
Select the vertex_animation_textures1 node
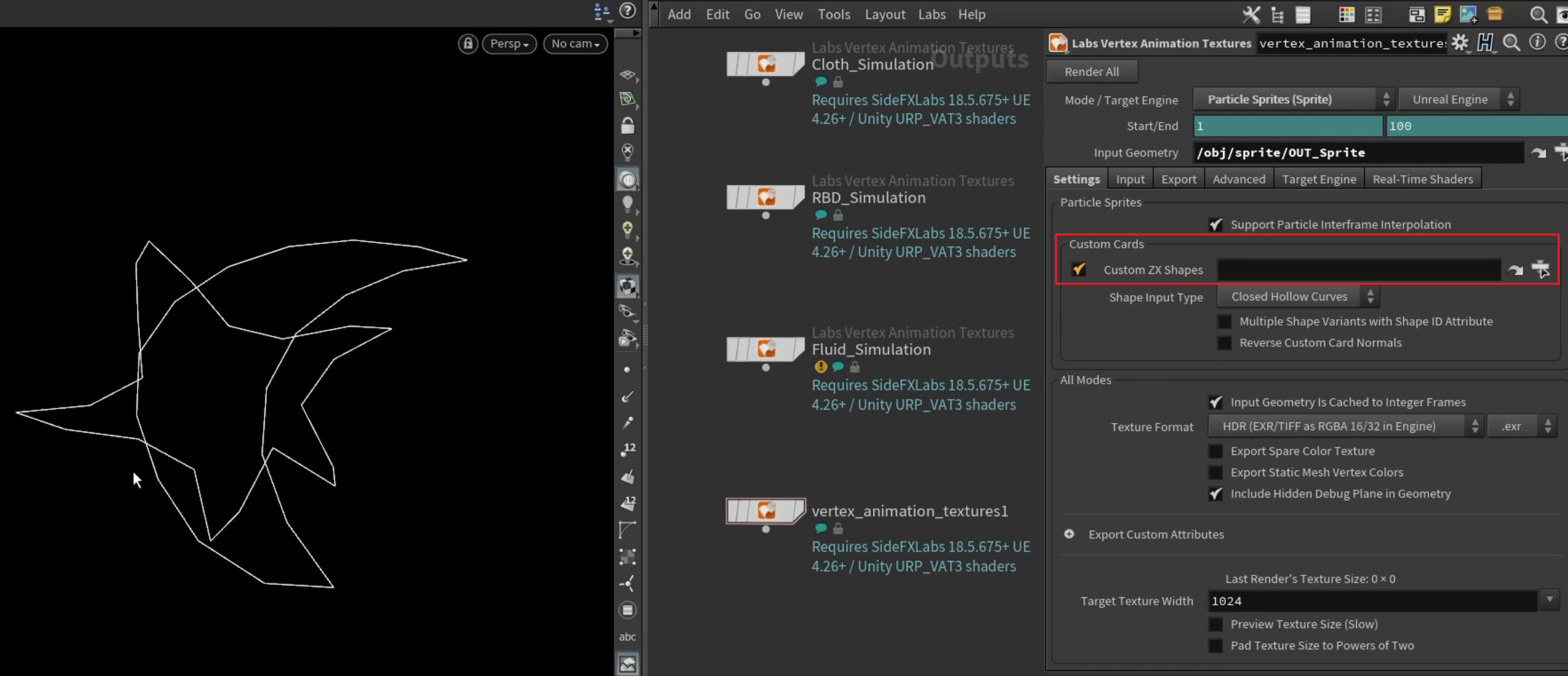click(x=765, y=511)
